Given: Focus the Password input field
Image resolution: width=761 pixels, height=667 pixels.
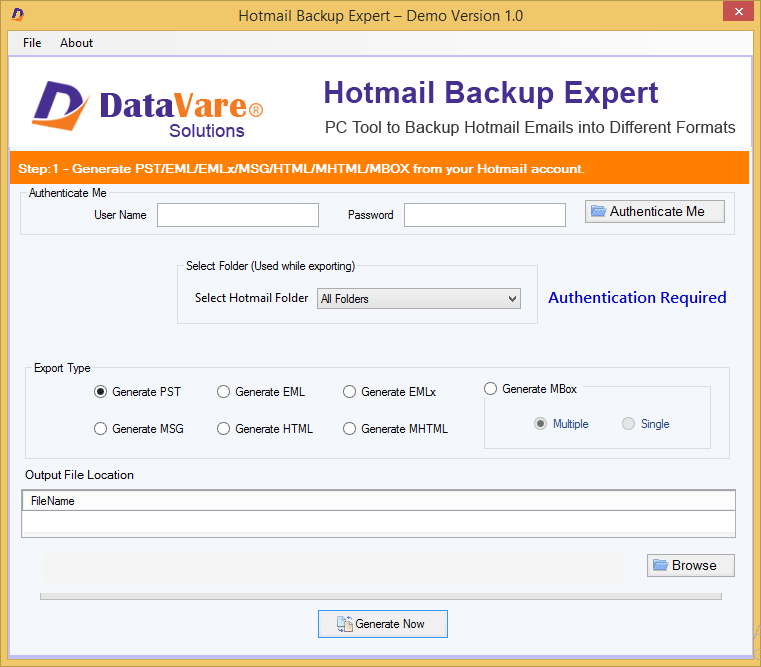Looking at the screenshot, I should point(485,215).
